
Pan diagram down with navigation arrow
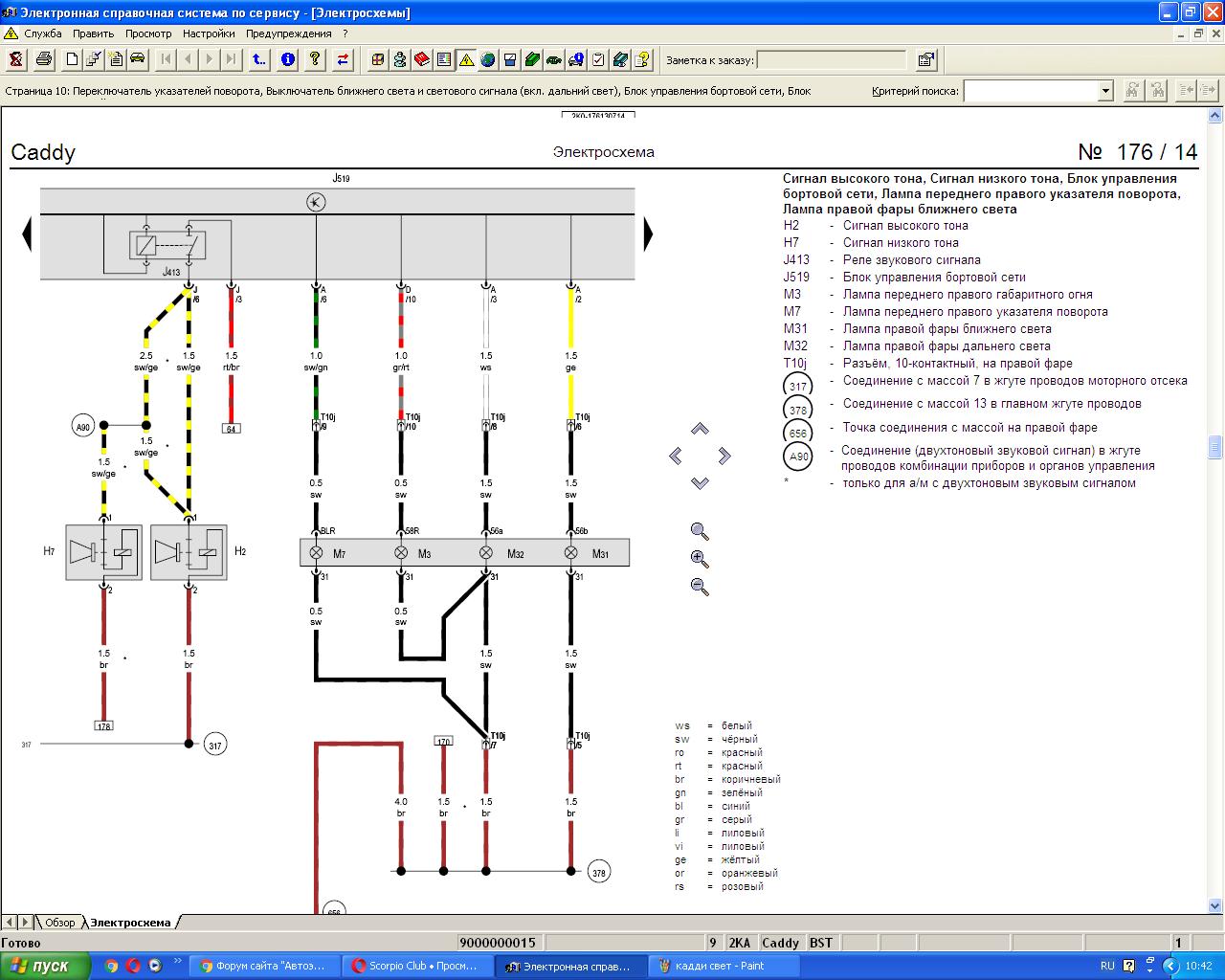click(x=700, y=482)
